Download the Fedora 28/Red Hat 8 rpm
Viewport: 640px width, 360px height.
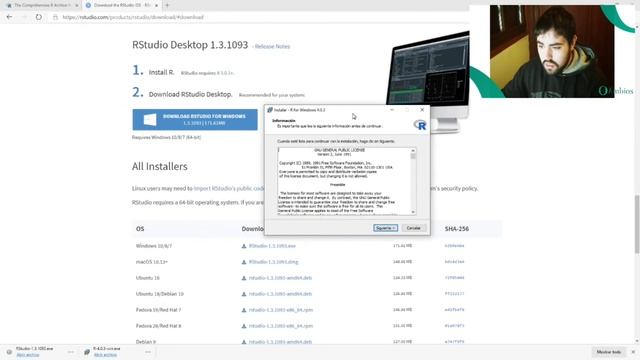[x=281, y=326]
